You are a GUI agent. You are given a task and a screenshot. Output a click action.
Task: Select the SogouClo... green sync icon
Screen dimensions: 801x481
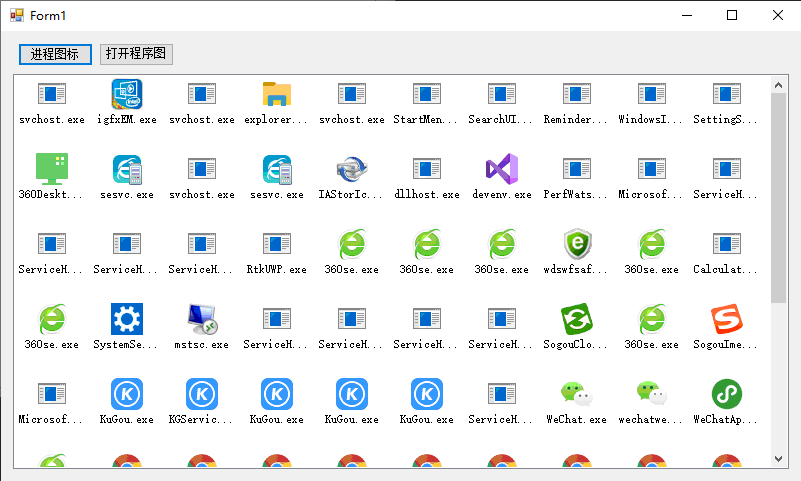pyautogui.click(x=577, y=319)
